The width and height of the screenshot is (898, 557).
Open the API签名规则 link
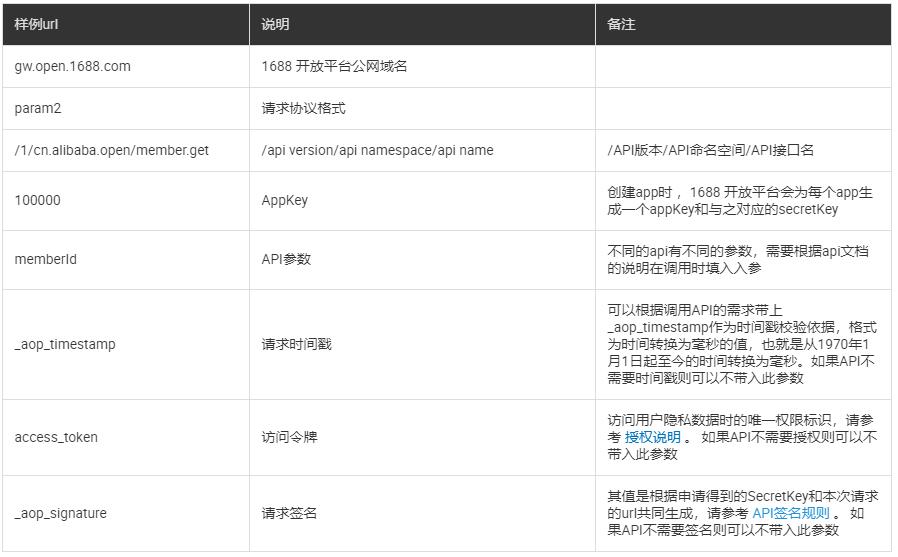(791, 513)
